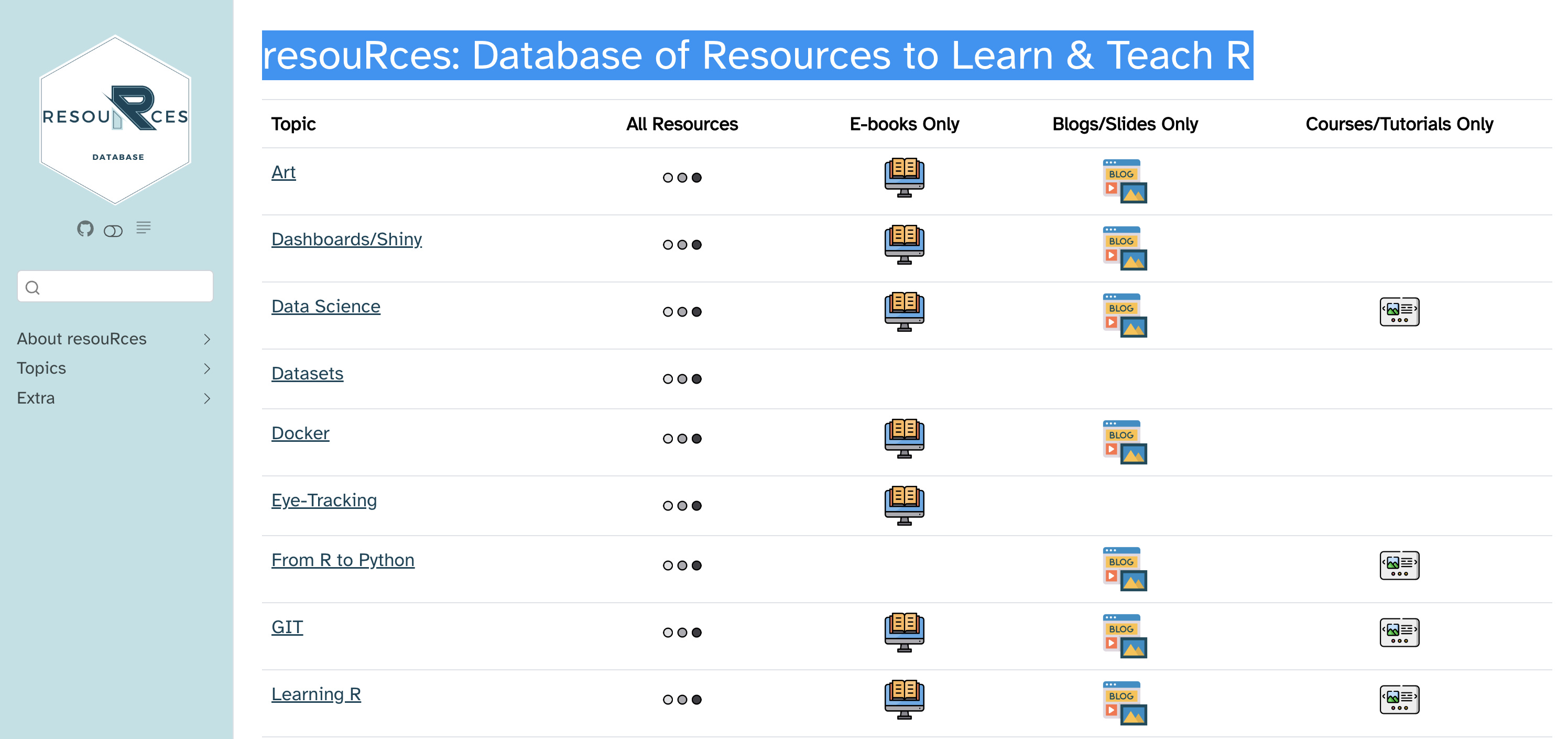Open the blog icon for Learning R
This screenshot has width=1568, height=739.
pos(1125,702)
